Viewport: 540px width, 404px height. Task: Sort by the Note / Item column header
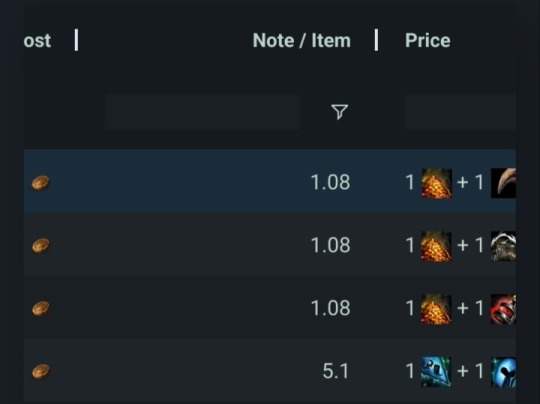tap(302, 41)
